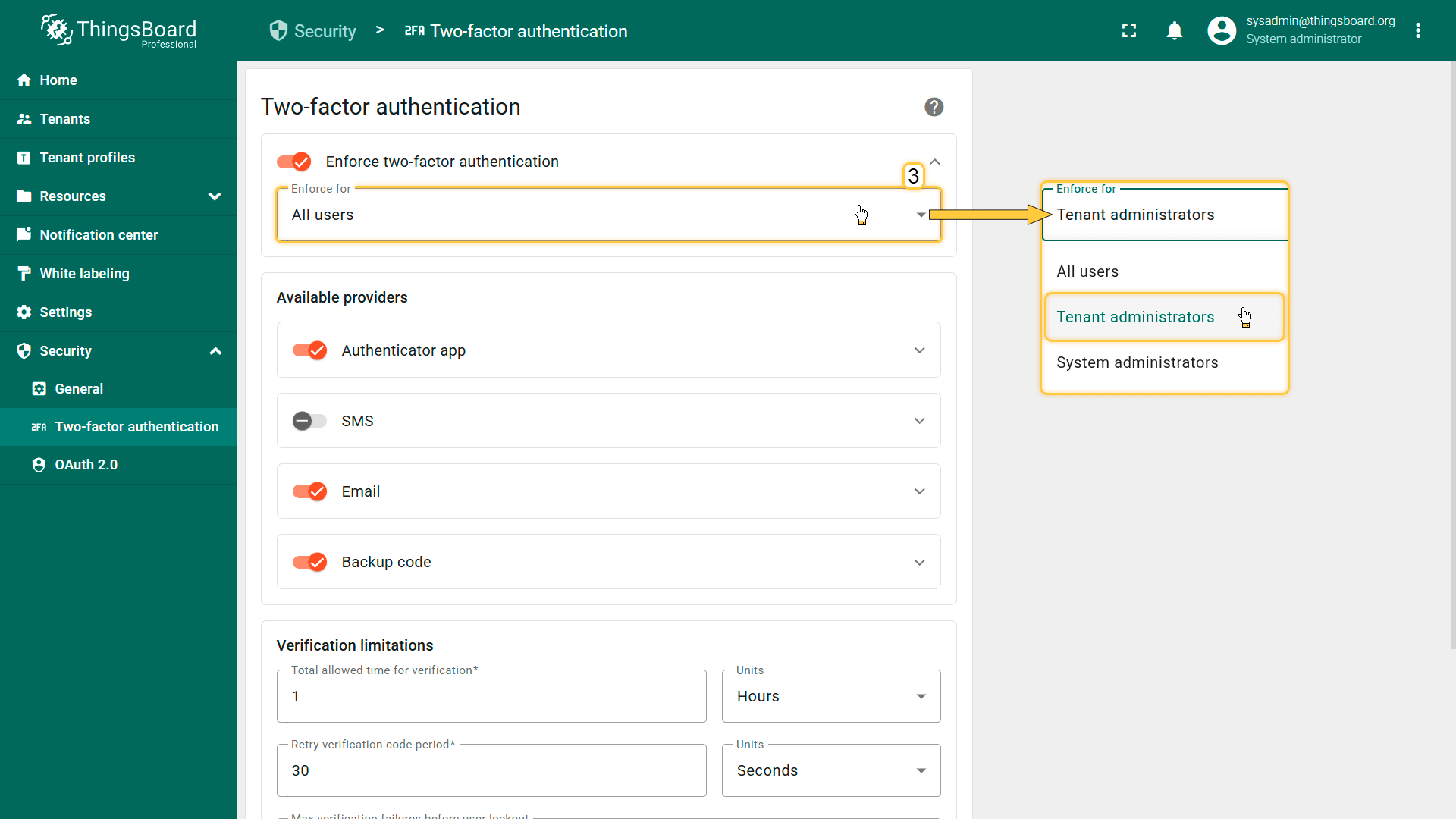Click the fullscreen toggle icon
Viewport: 1456px width, 819px height.
[x=1129, y=30]
